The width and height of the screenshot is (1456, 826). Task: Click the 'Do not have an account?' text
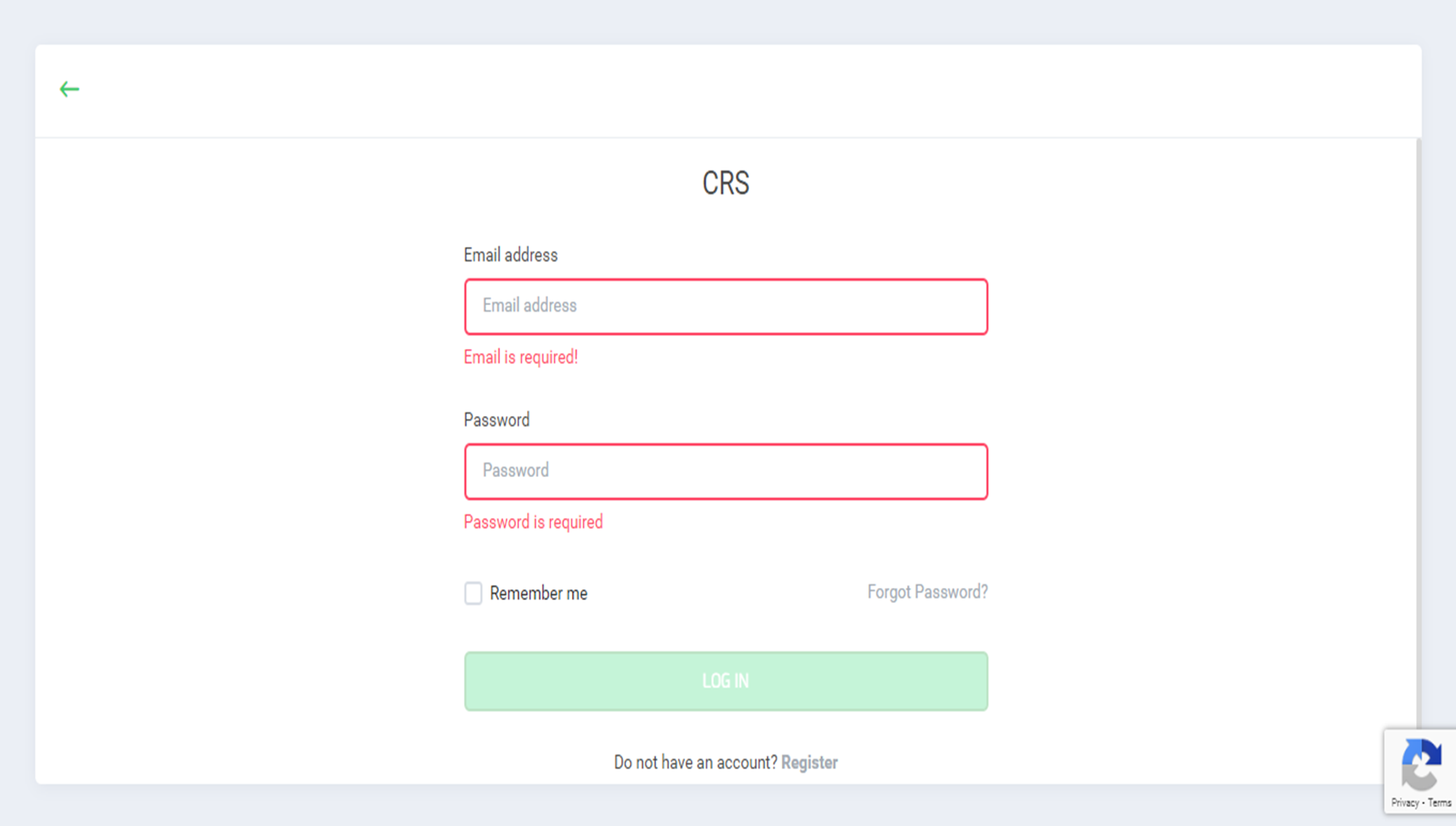(695, 763)
